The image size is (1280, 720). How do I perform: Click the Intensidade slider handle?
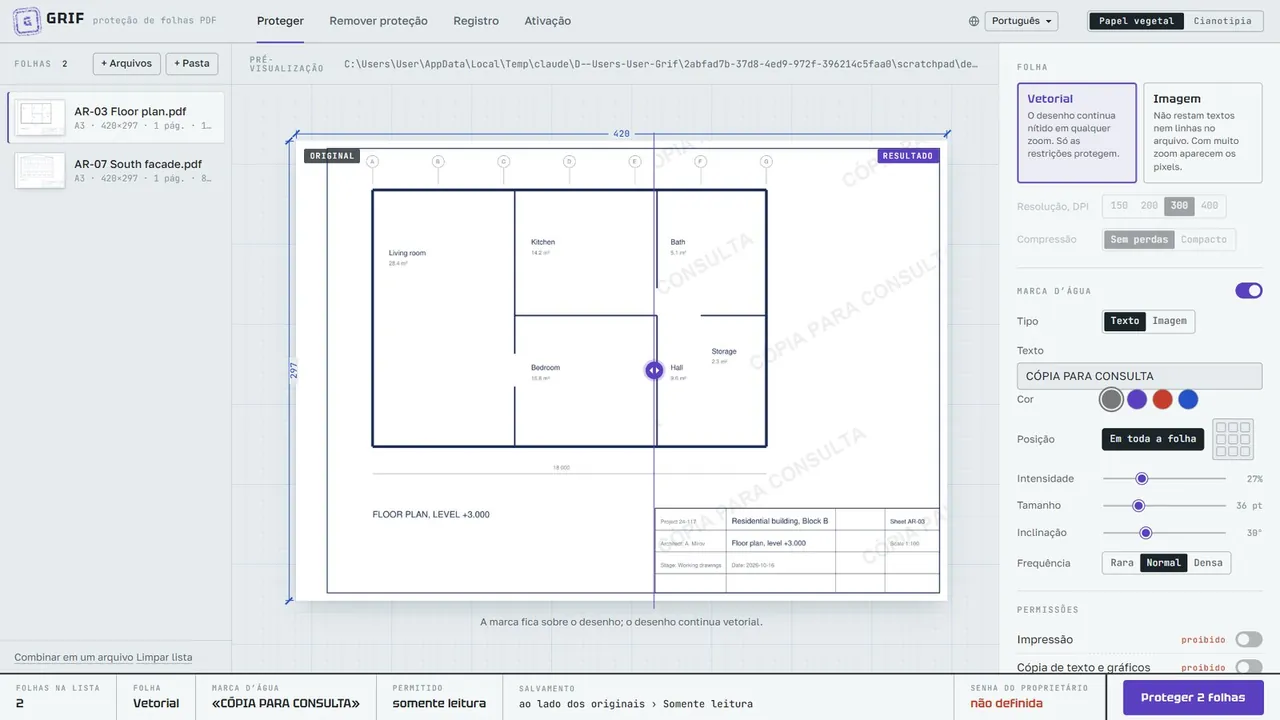[1142, 479]
